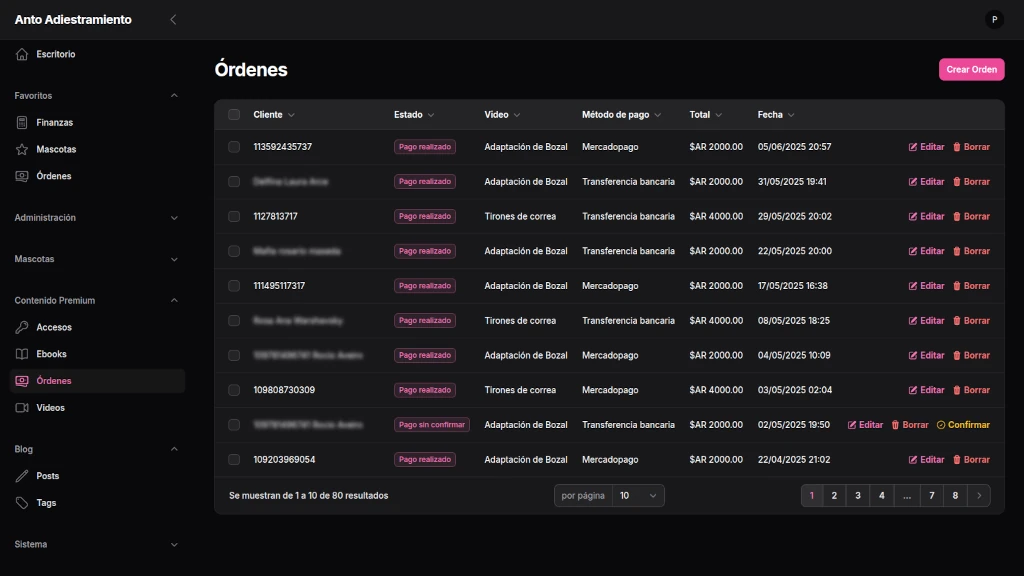1024x576 pixels.
Task: Click the Tags label icon
Action: click(x=22, y=503)
